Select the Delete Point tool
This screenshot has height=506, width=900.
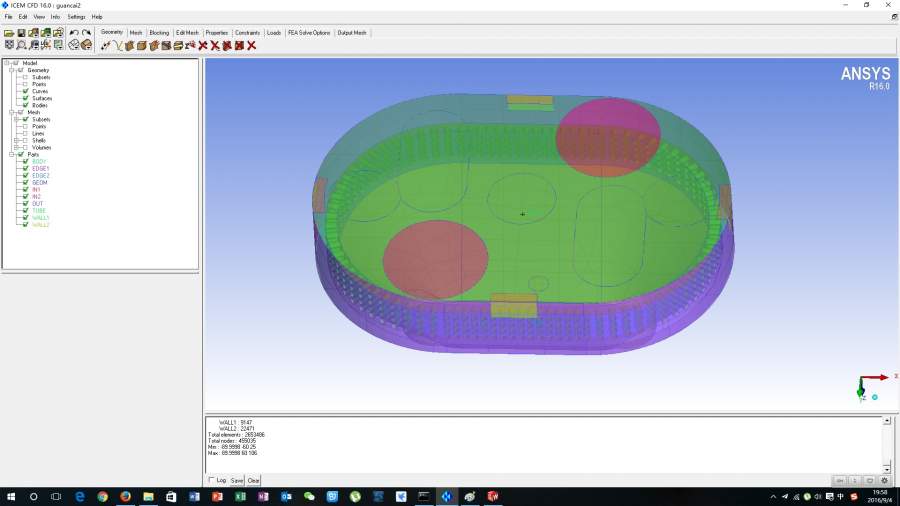[x=203, y=45]
